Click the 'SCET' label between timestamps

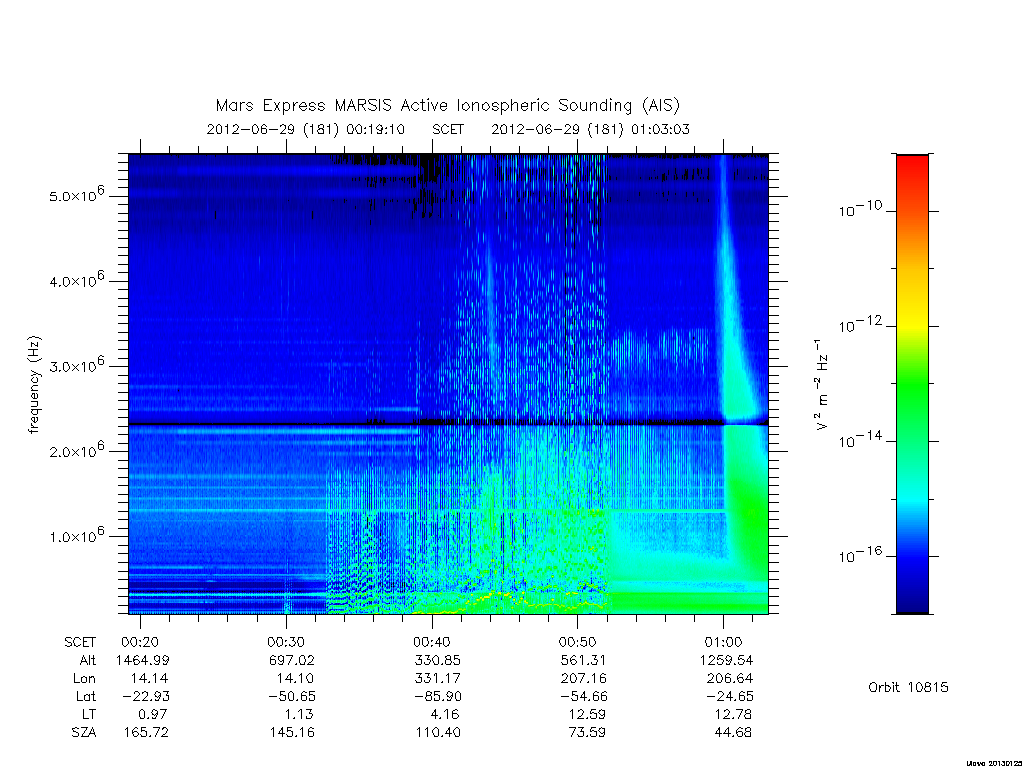pos(448,129)
